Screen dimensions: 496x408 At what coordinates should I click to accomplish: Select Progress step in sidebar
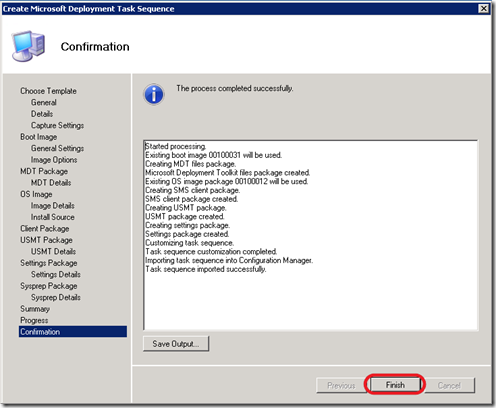(x=34, y=320)
